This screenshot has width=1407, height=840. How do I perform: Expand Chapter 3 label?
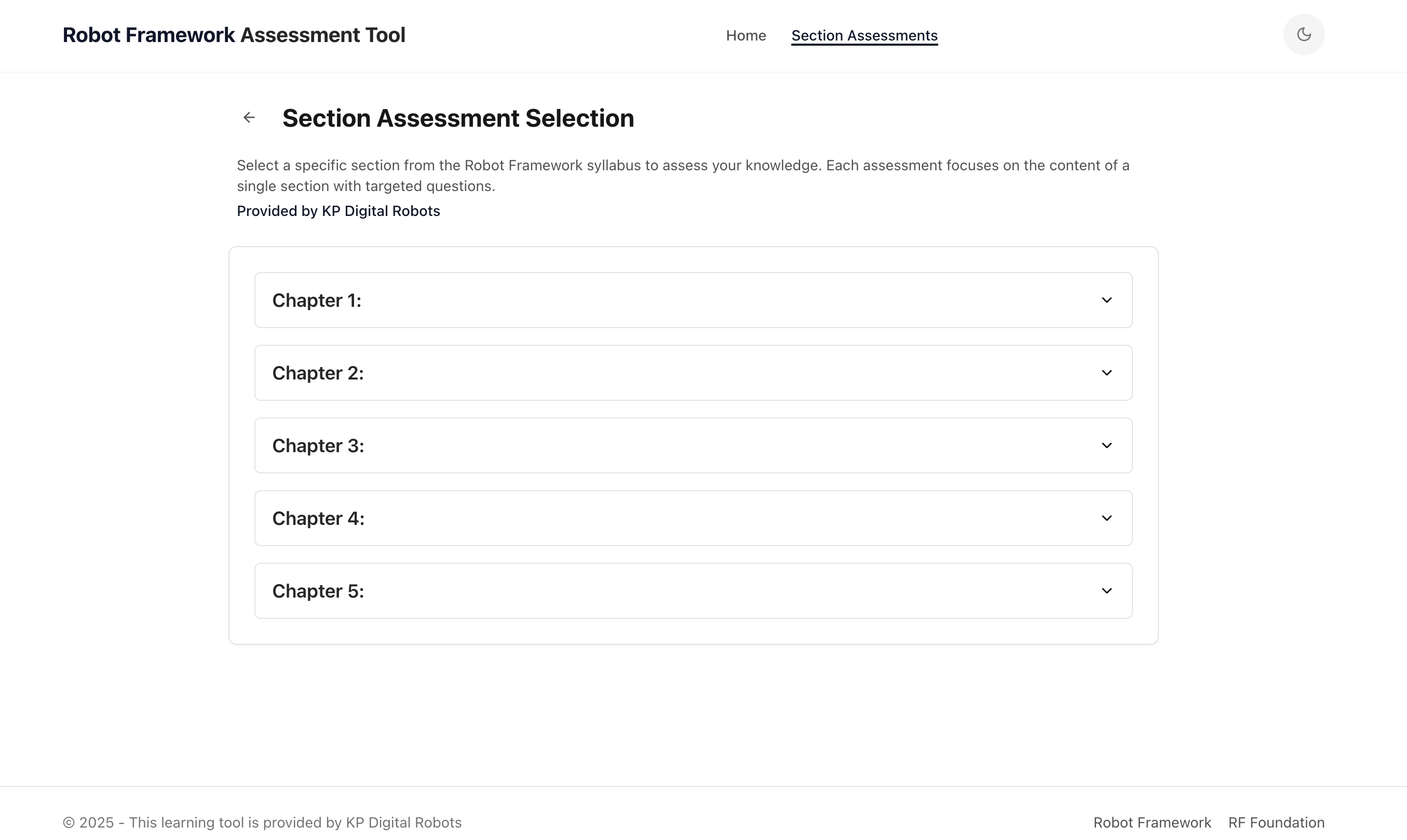point(318,445)
